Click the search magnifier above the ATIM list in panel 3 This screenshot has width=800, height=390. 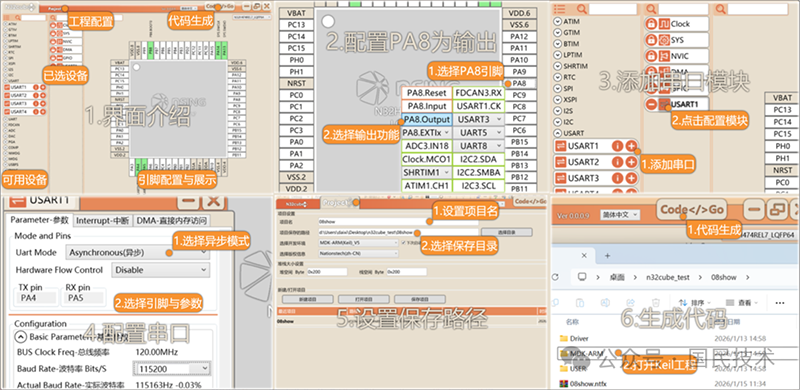(582, 9)
